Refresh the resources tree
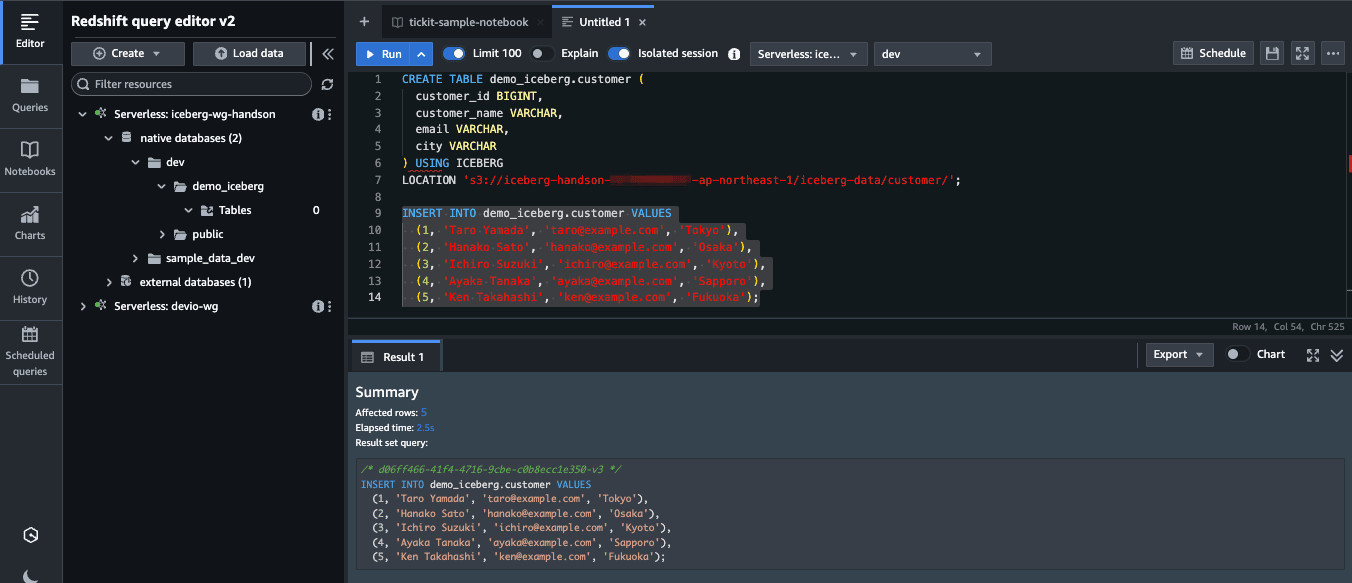Image resolution: width=1352 pixels, height=583 pixels. [327, 86]
